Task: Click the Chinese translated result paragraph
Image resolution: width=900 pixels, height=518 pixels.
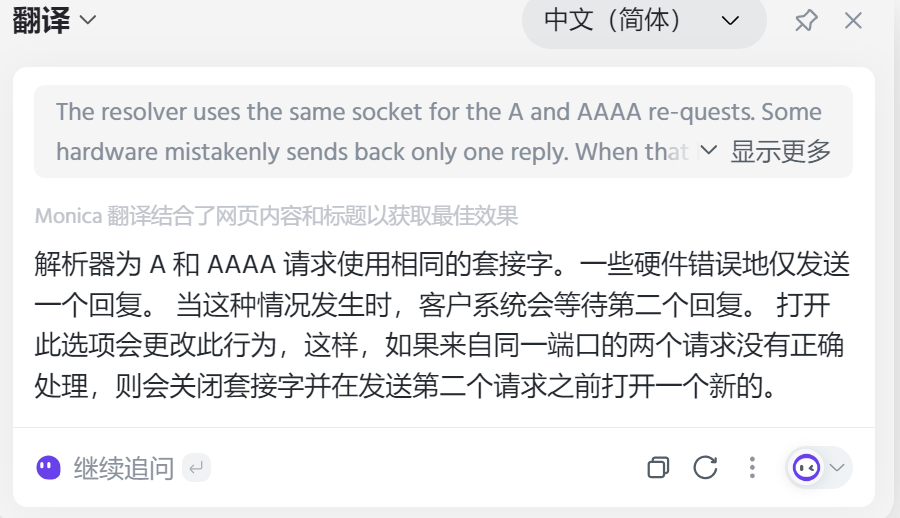Action: click(x=440, y=324)
